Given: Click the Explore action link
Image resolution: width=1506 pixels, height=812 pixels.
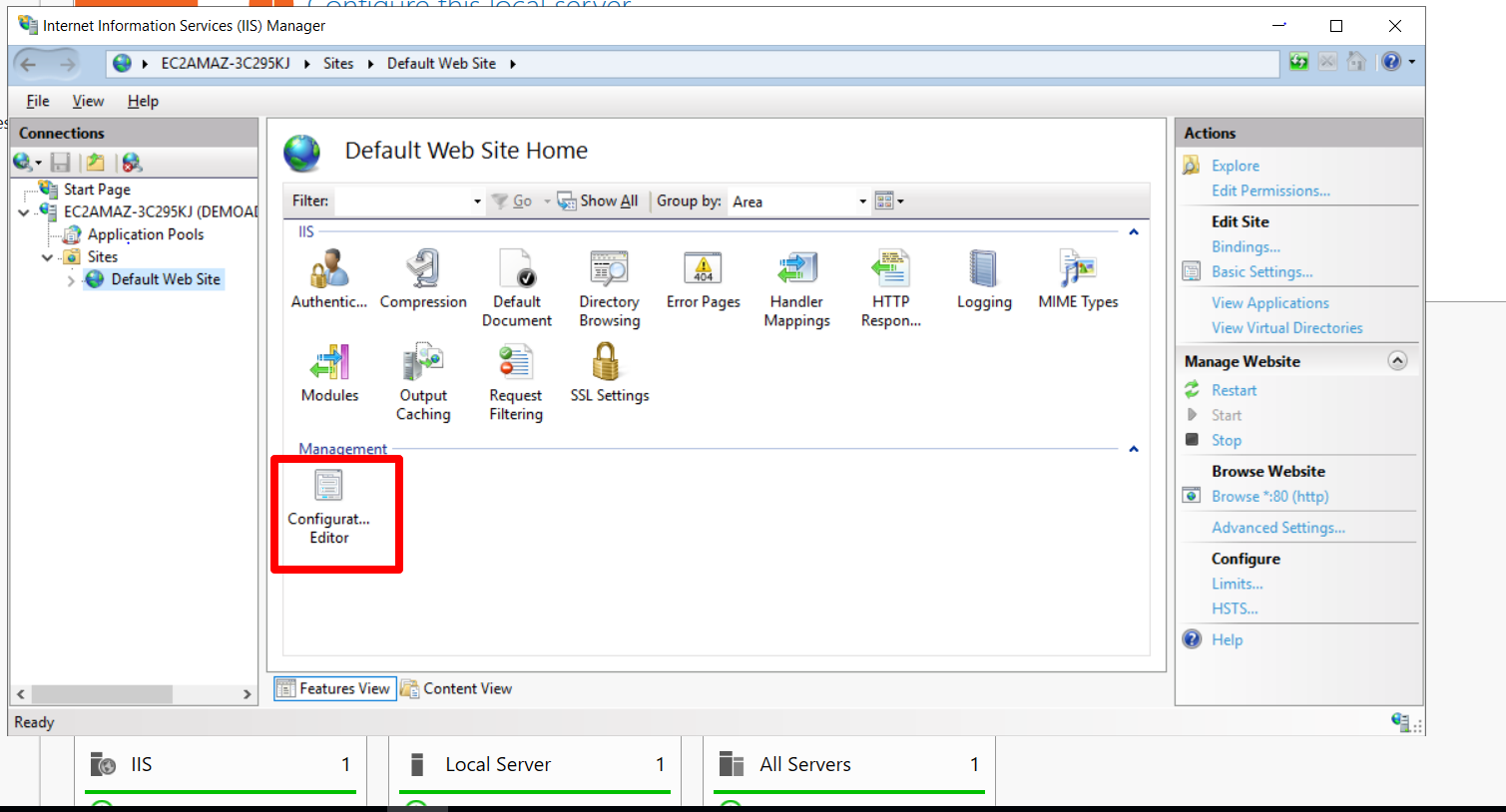Looking at the screenshot, I should 1235,166.
